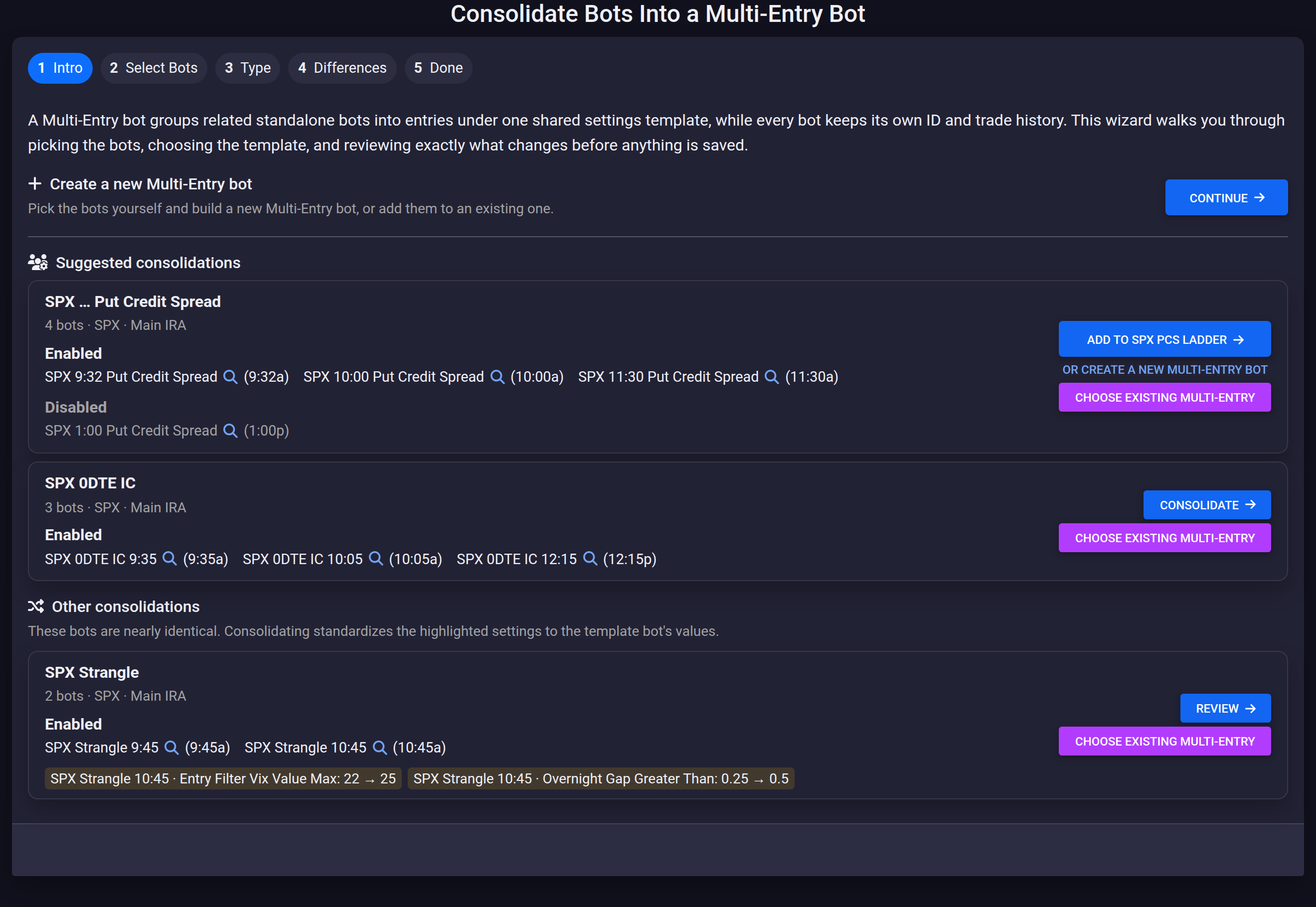The width and height of the screenshot is (1316, 907).
Task: Open magnifier for SPX 1:00 Put Credit Spread
Action: pos(230,431)
